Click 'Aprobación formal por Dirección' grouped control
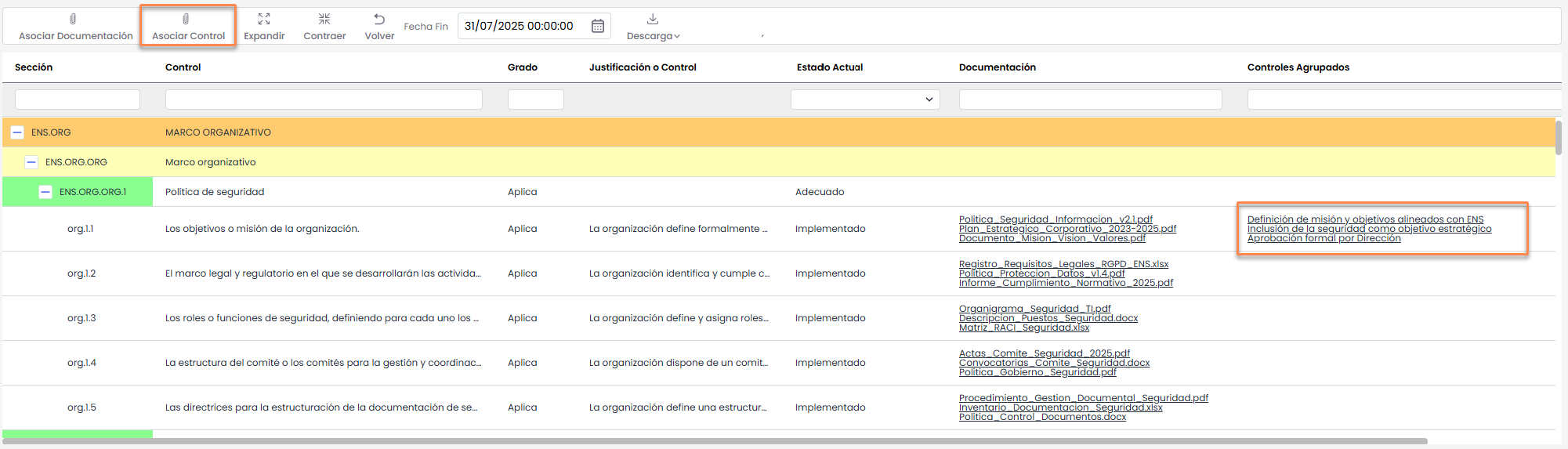Screen dimensions: 1568x449 [x=1324, y=238]
